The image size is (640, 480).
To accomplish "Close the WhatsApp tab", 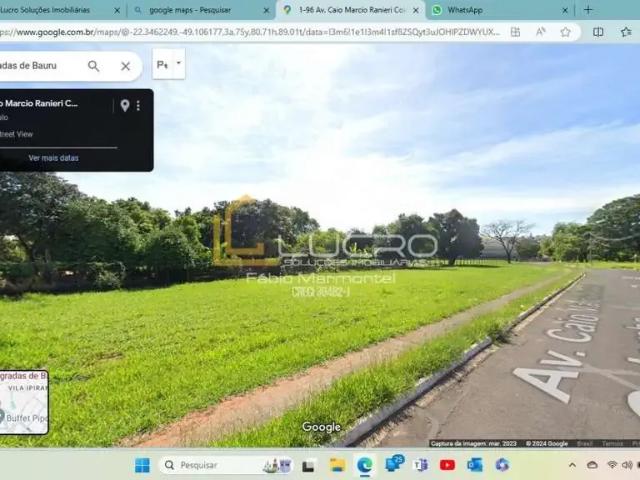I will (565, 10).
